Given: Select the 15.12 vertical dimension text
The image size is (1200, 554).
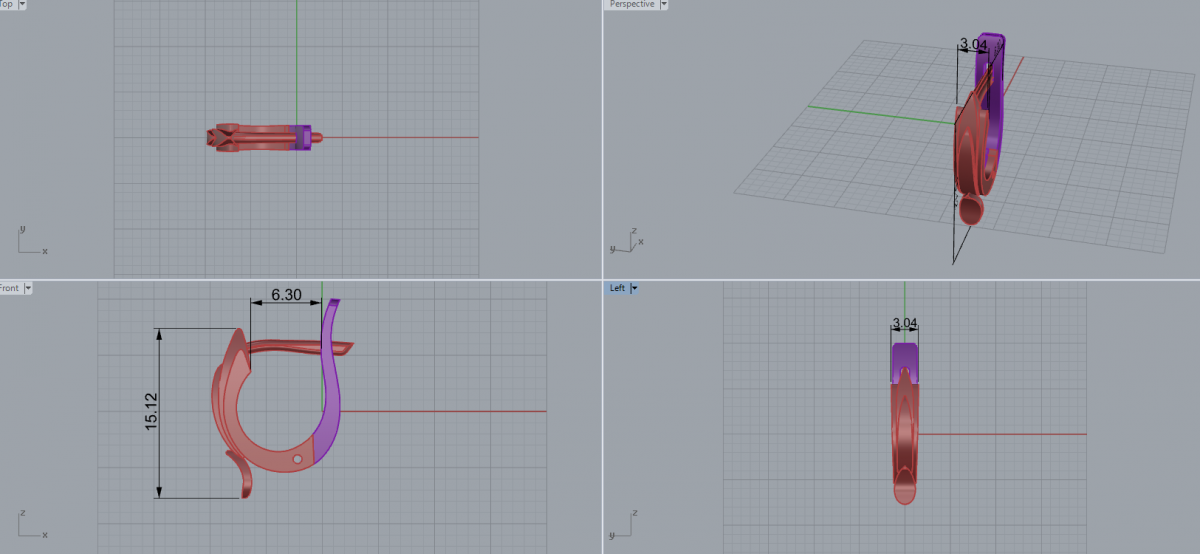Looking at the screenshot, I should pos(153,411).
